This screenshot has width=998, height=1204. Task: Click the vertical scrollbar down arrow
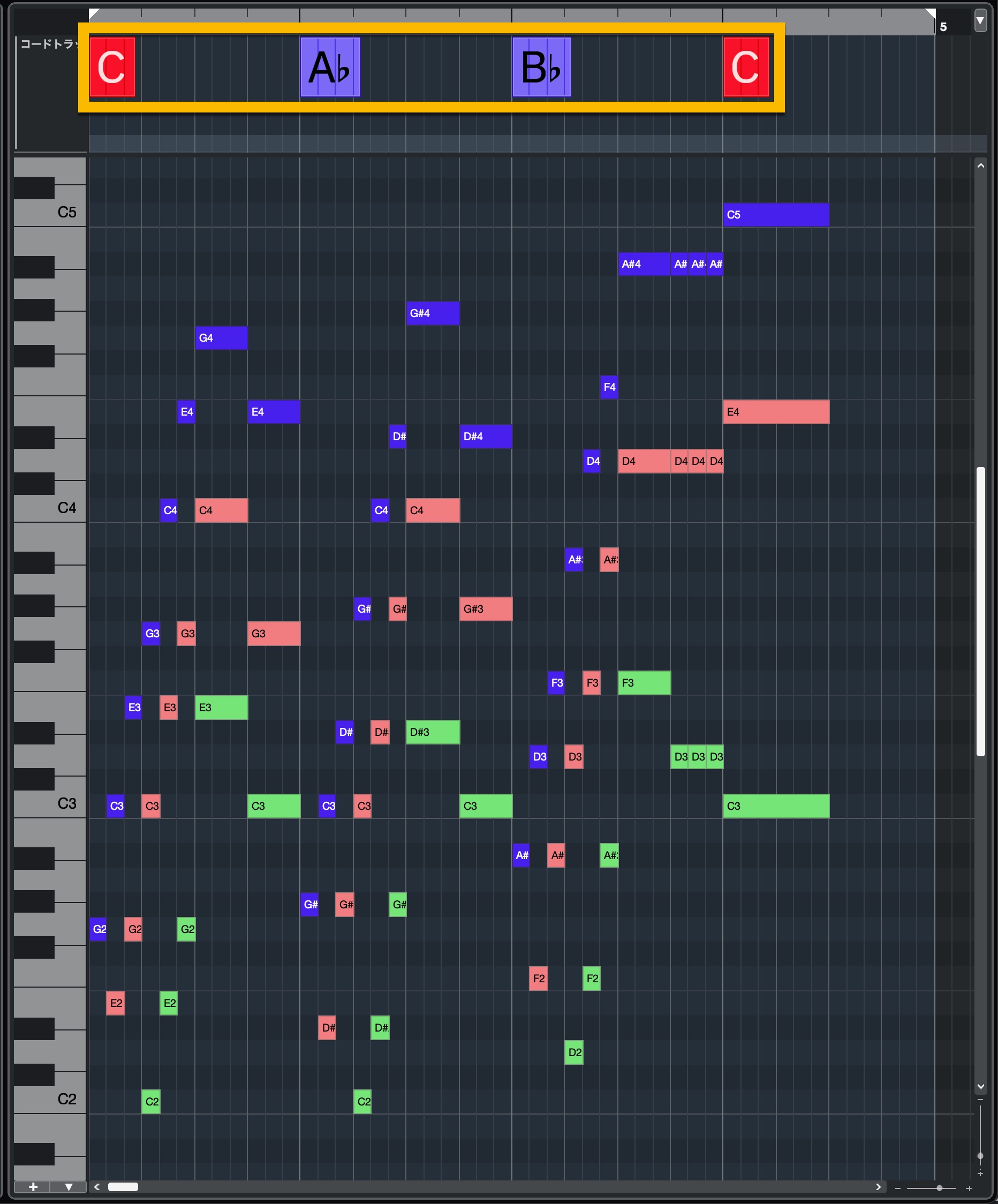pos(981,1087)
